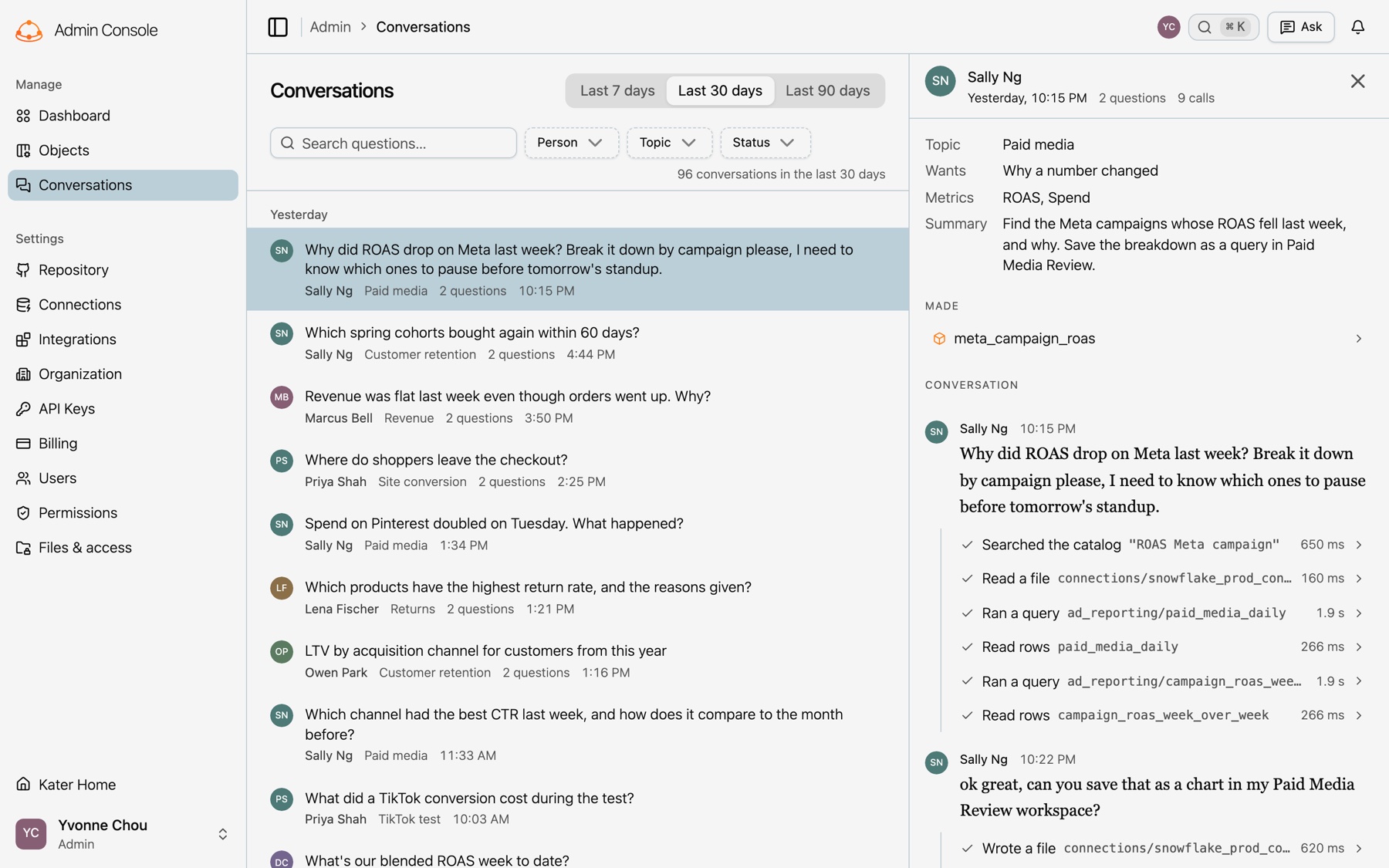Open the Dashboard grid icon
The image size is (1389, 868).
[23, 116]
